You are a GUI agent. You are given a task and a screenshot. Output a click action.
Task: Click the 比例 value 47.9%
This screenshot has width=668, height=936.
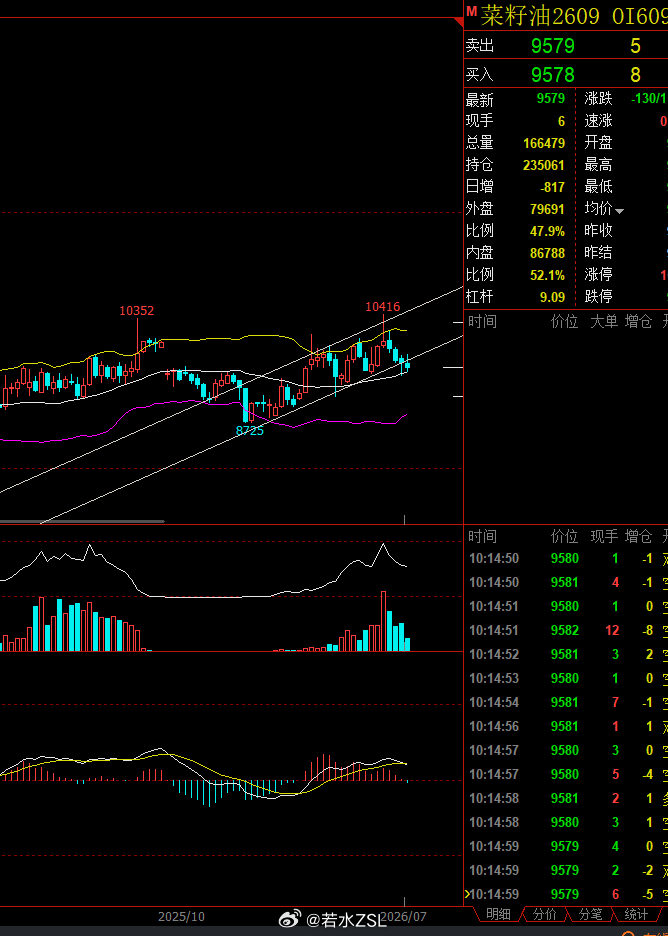547,231
